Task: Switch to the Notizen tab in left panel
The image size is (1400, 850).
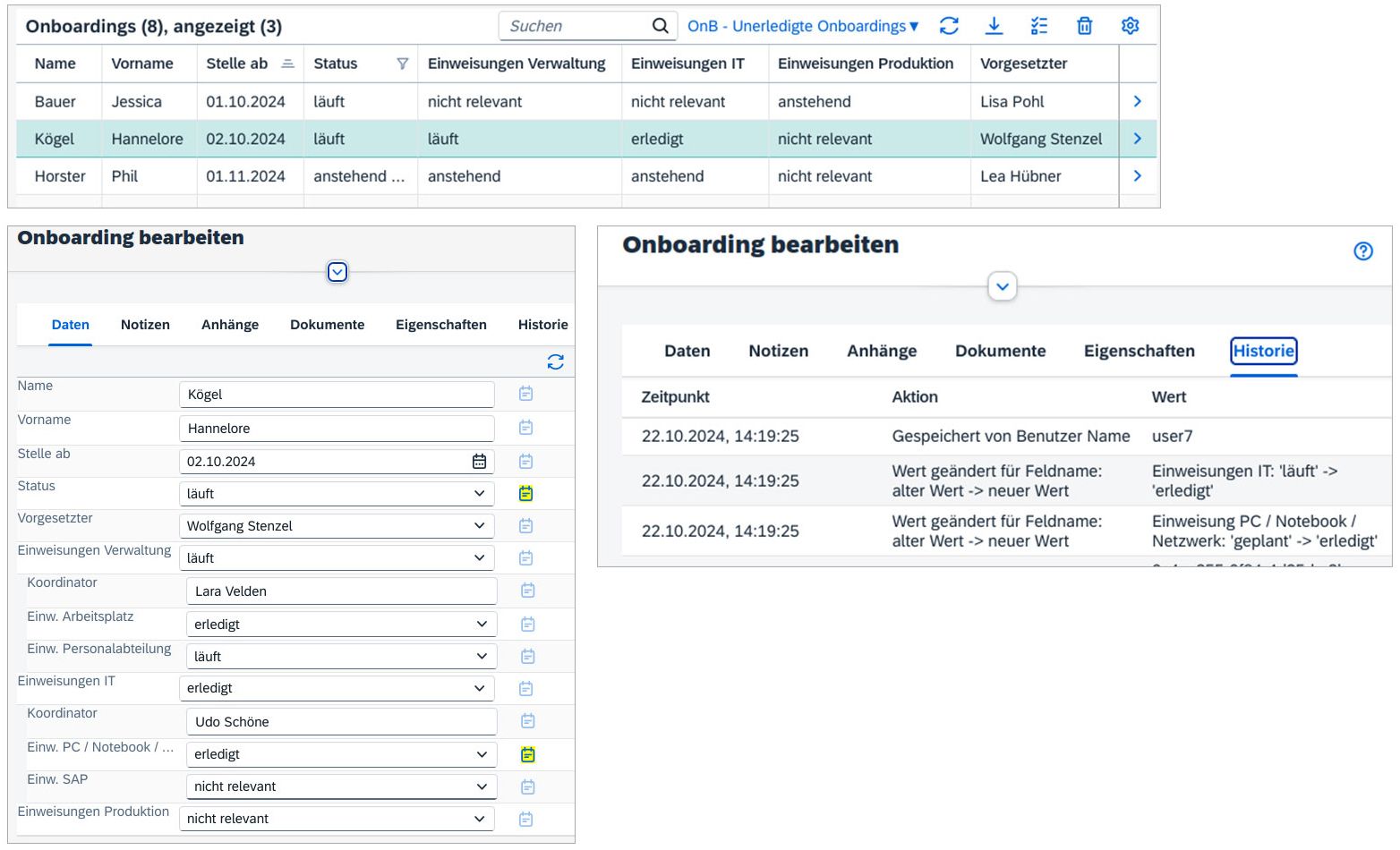Action: (145, 325)
